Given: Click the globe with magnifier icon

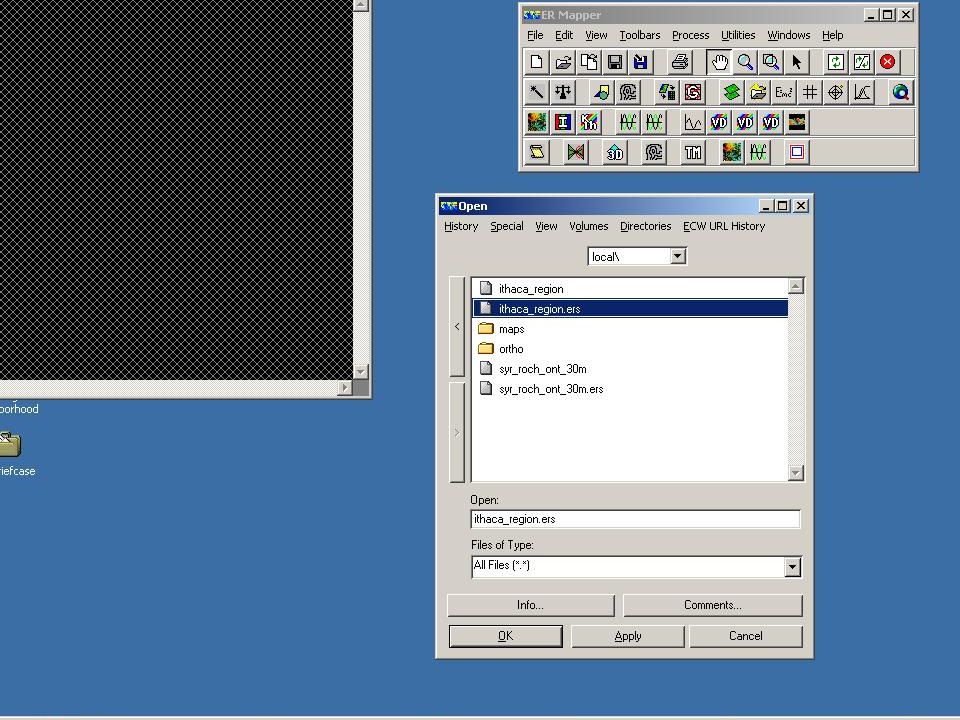Looking at the screenshot, I should pos(901,92).
